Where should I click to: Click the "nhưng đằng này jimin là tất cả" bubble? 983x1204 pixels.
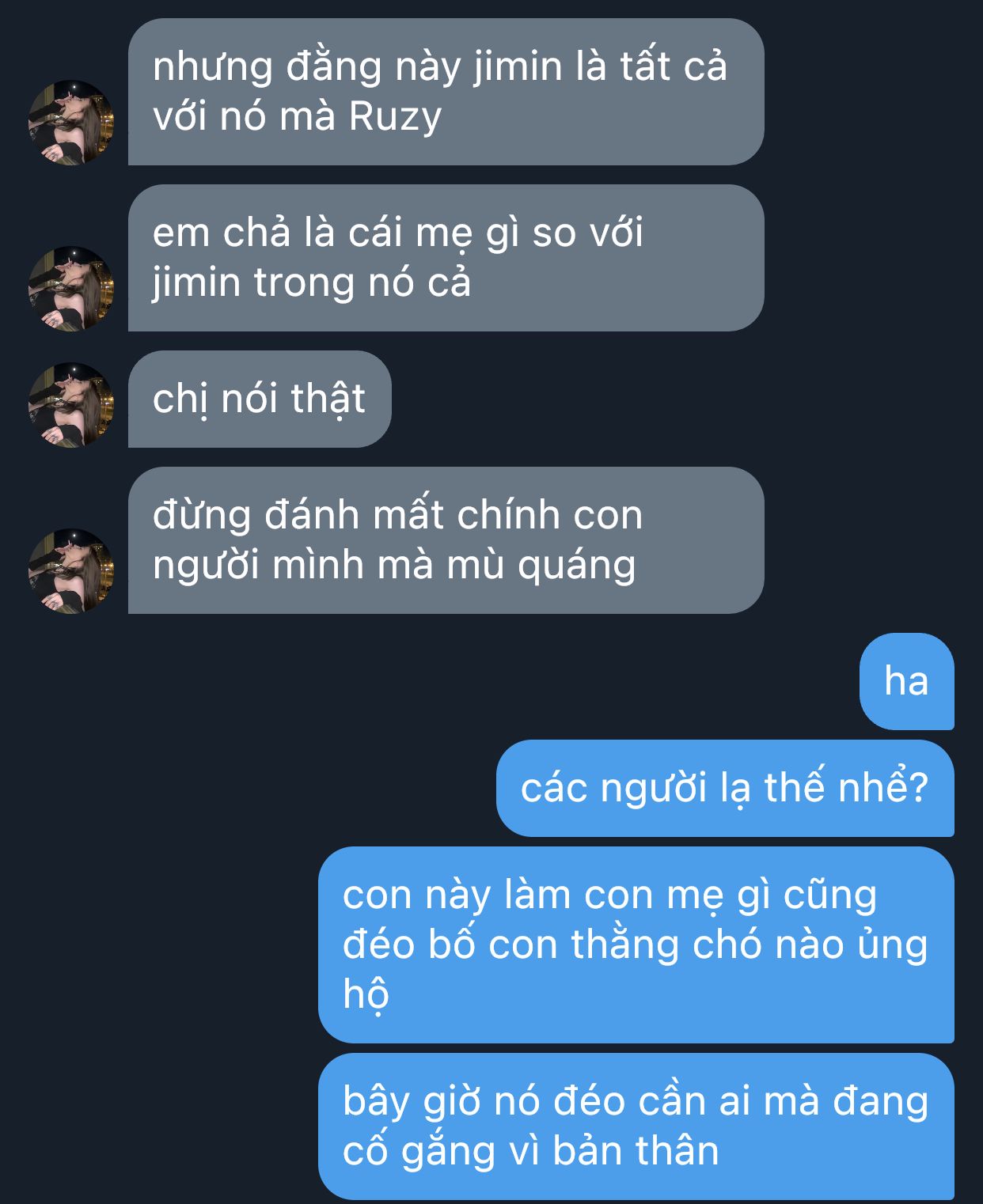point(446,92)
